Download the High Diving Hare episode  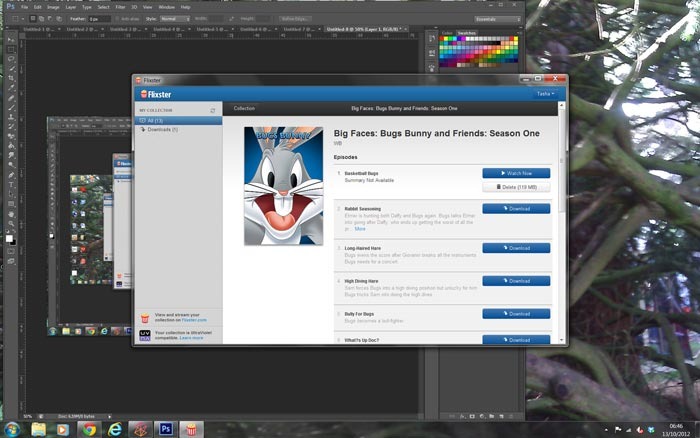pyautogui.click(x=516, y=281)
